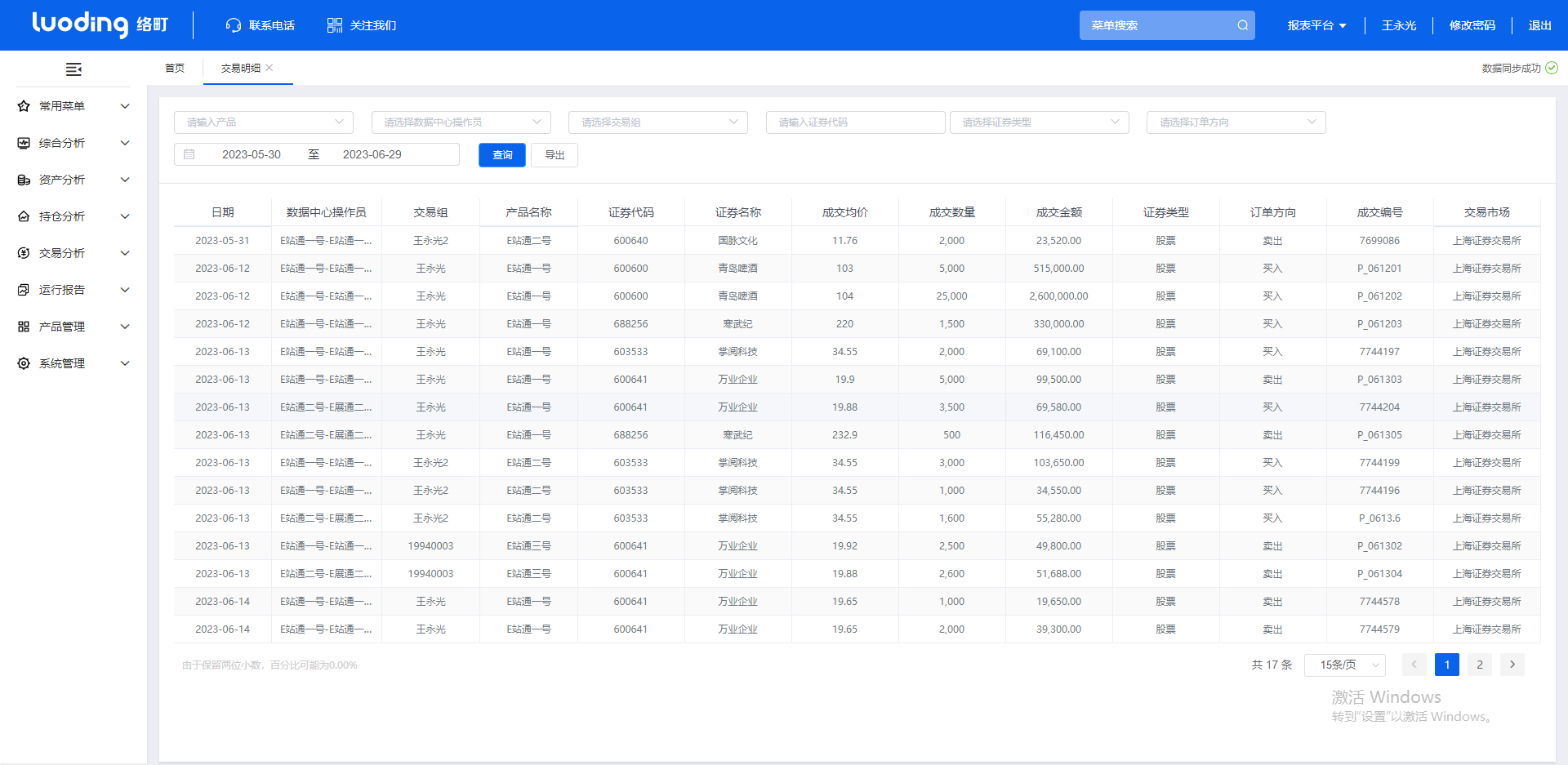Click the QR code follow-us icon

click(x=335, y=25)
